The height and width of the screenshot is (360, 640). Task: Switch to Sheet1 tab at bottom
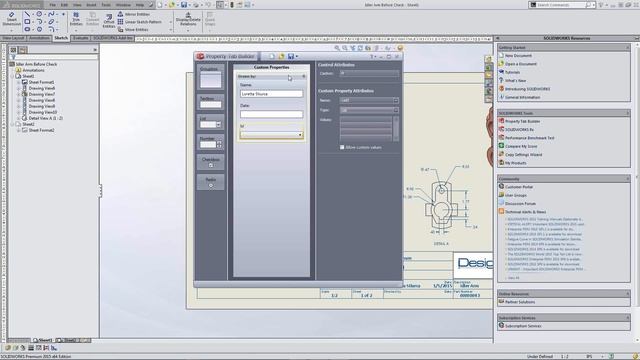(x=43, y=340)
